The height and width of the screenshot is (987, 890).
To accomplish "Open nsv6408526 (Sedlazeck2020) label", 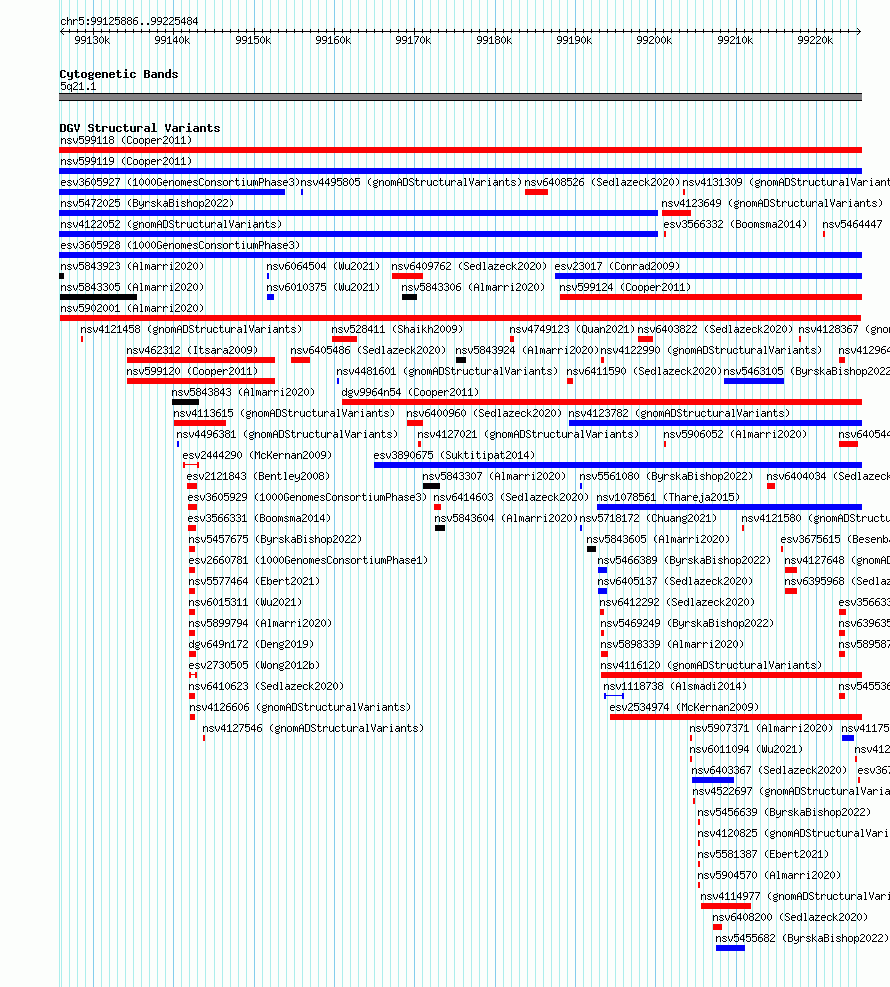I will (x=602, y=182).
